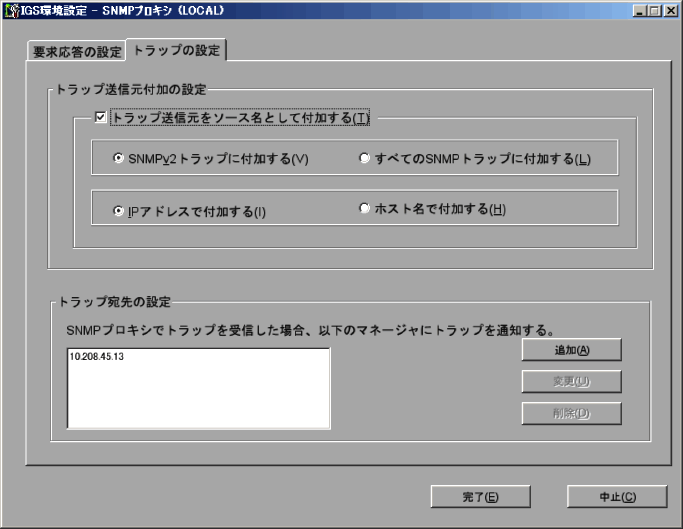This screenshot has width=683, height=529.
Task: Click empty area of trap destination listbox
Action: (x=199, y=397)
